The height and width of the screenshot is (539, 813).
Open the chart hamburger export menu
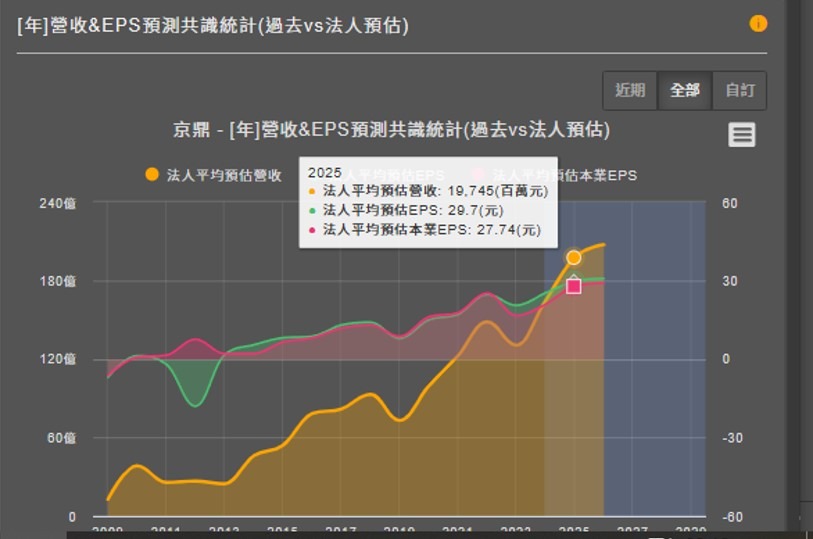[x=741, y=135]
